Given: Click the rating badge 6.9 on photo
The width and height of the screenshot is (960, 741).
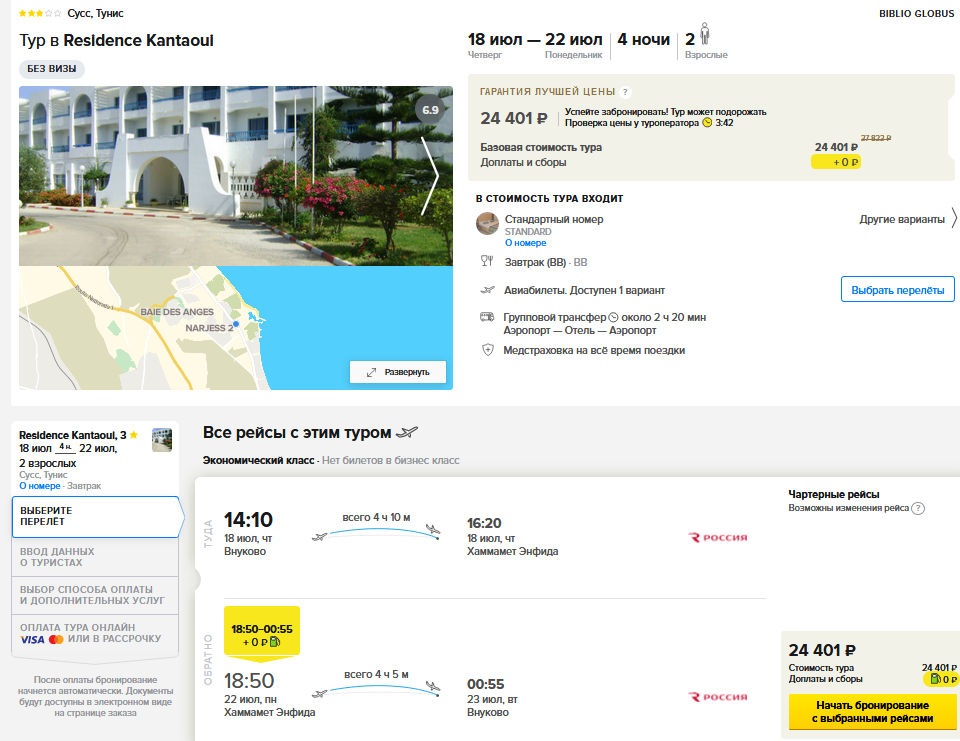Looking at the screenshot, I should coord(430,109).
